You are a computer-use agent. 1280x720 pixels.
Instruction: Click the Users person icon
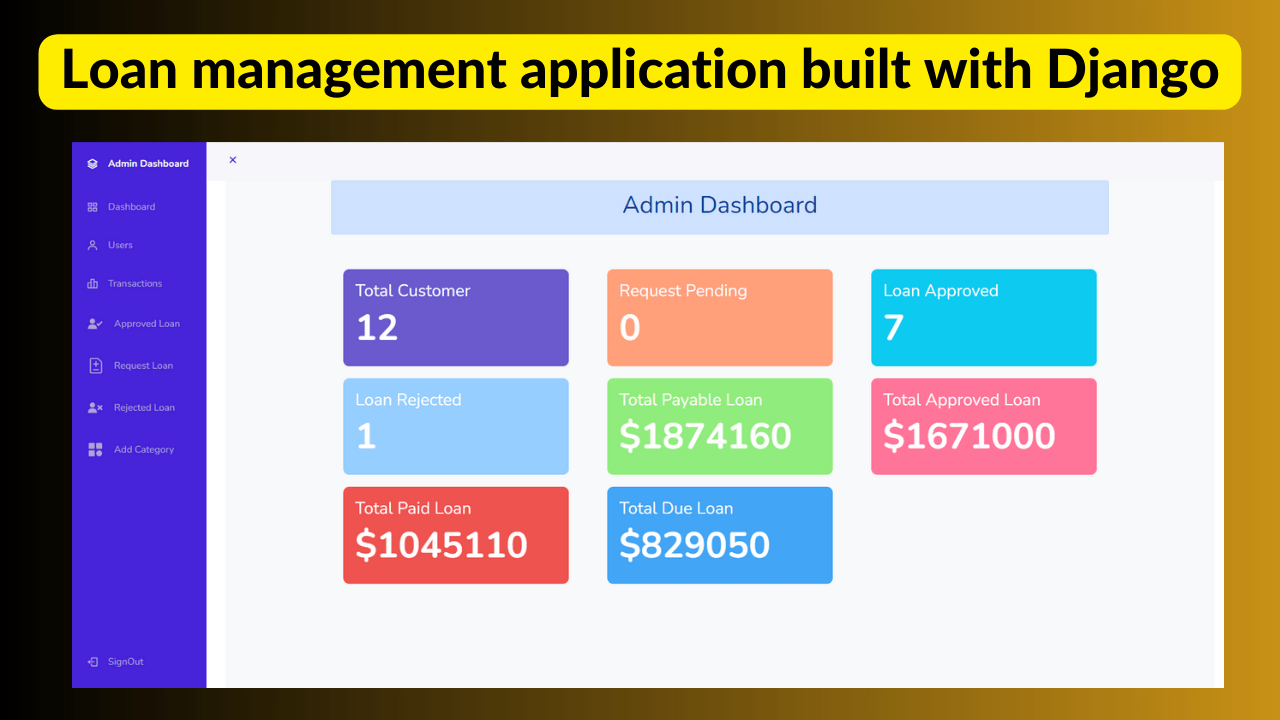(x=93, y=245)
